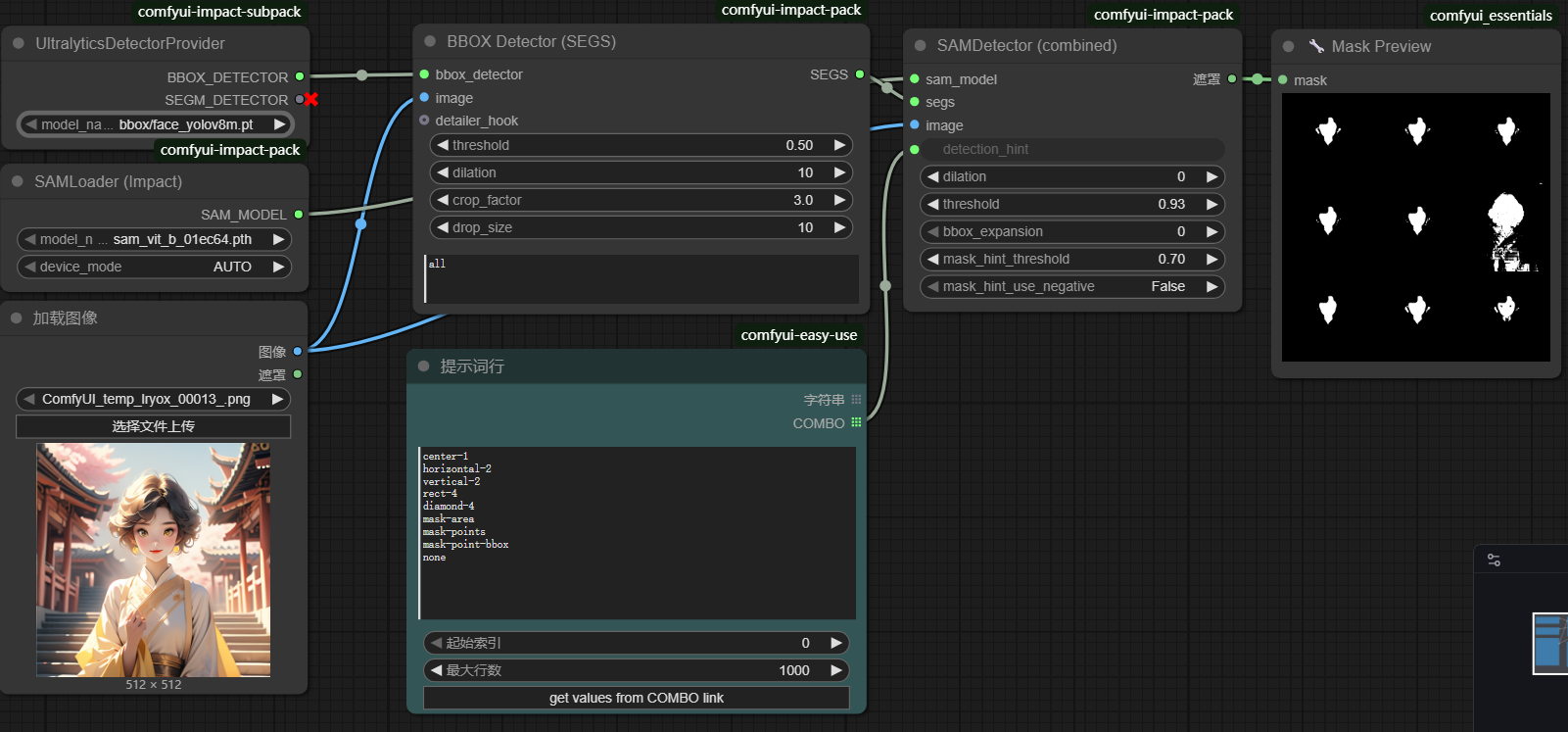The image size is (1568, 732).
Task: Click the comfyui_essentials badge label
Action: tap(1490, 16)
